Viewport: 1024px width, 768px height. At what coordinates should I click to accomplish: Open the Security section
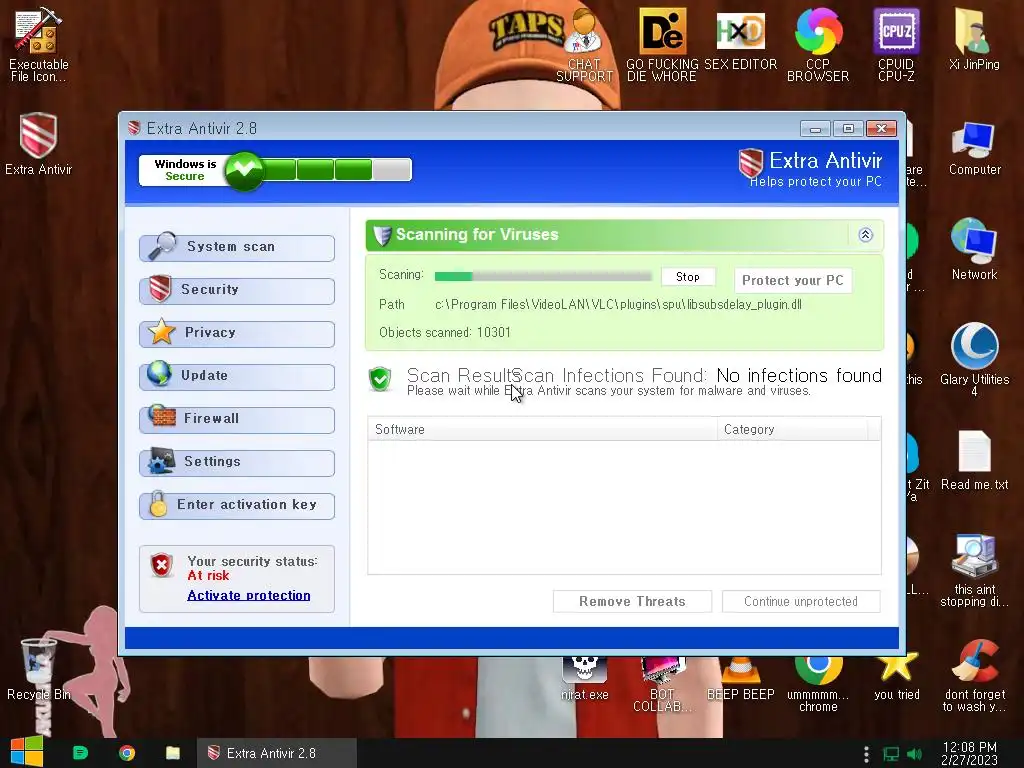[237, 291]
